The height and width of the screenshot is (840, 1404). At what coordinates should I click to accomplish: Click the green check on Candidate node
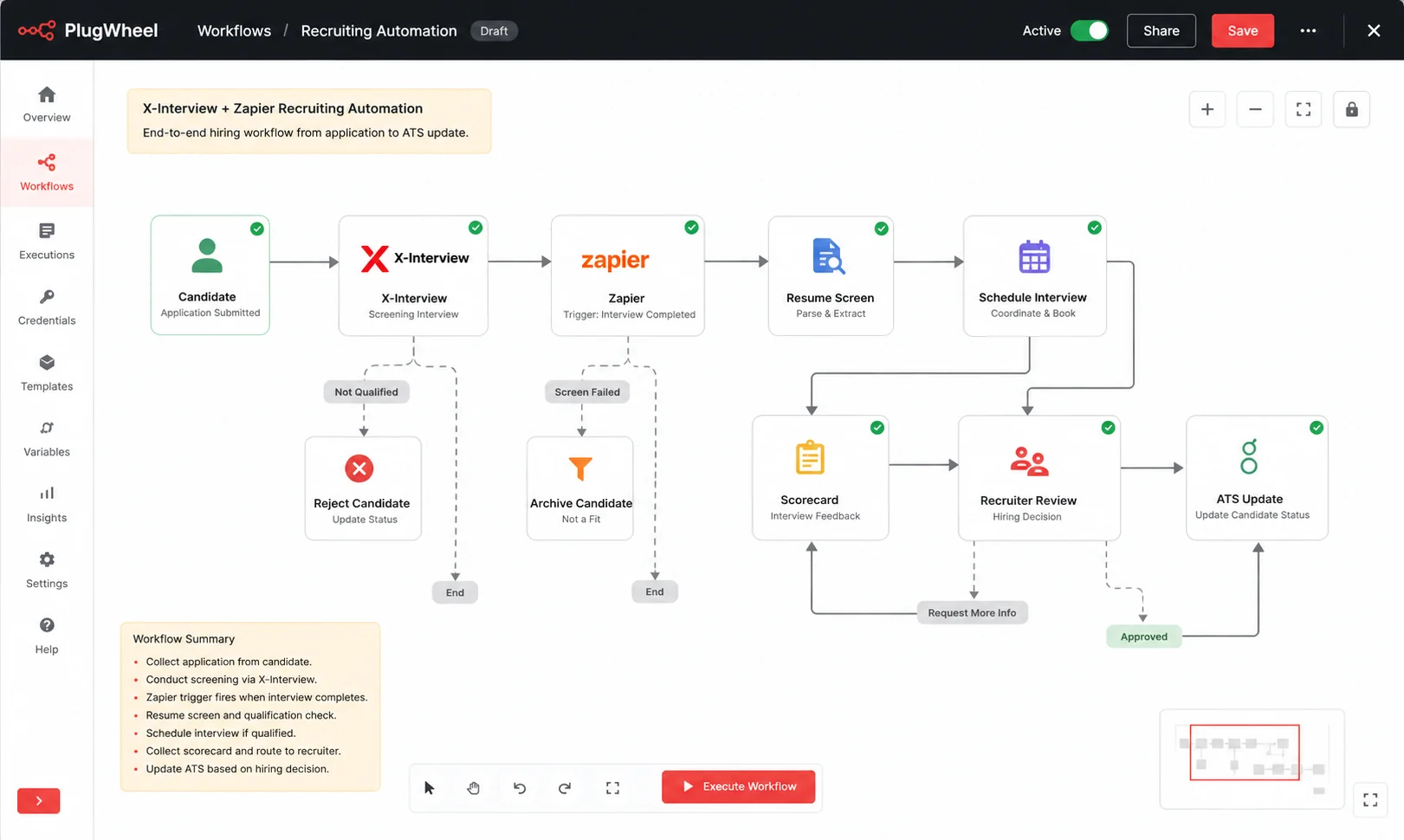click(257, 229)
